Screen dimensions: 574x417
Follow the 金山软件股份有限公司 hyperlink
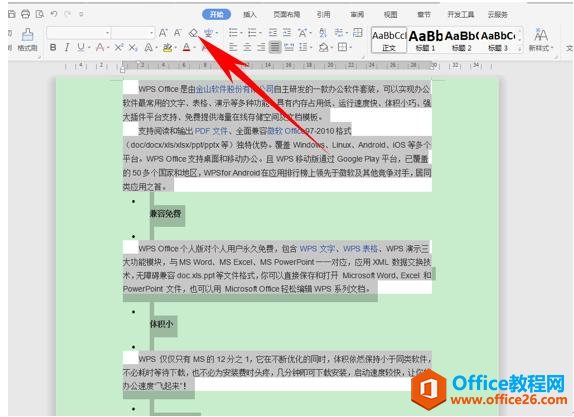click(235, 89)
